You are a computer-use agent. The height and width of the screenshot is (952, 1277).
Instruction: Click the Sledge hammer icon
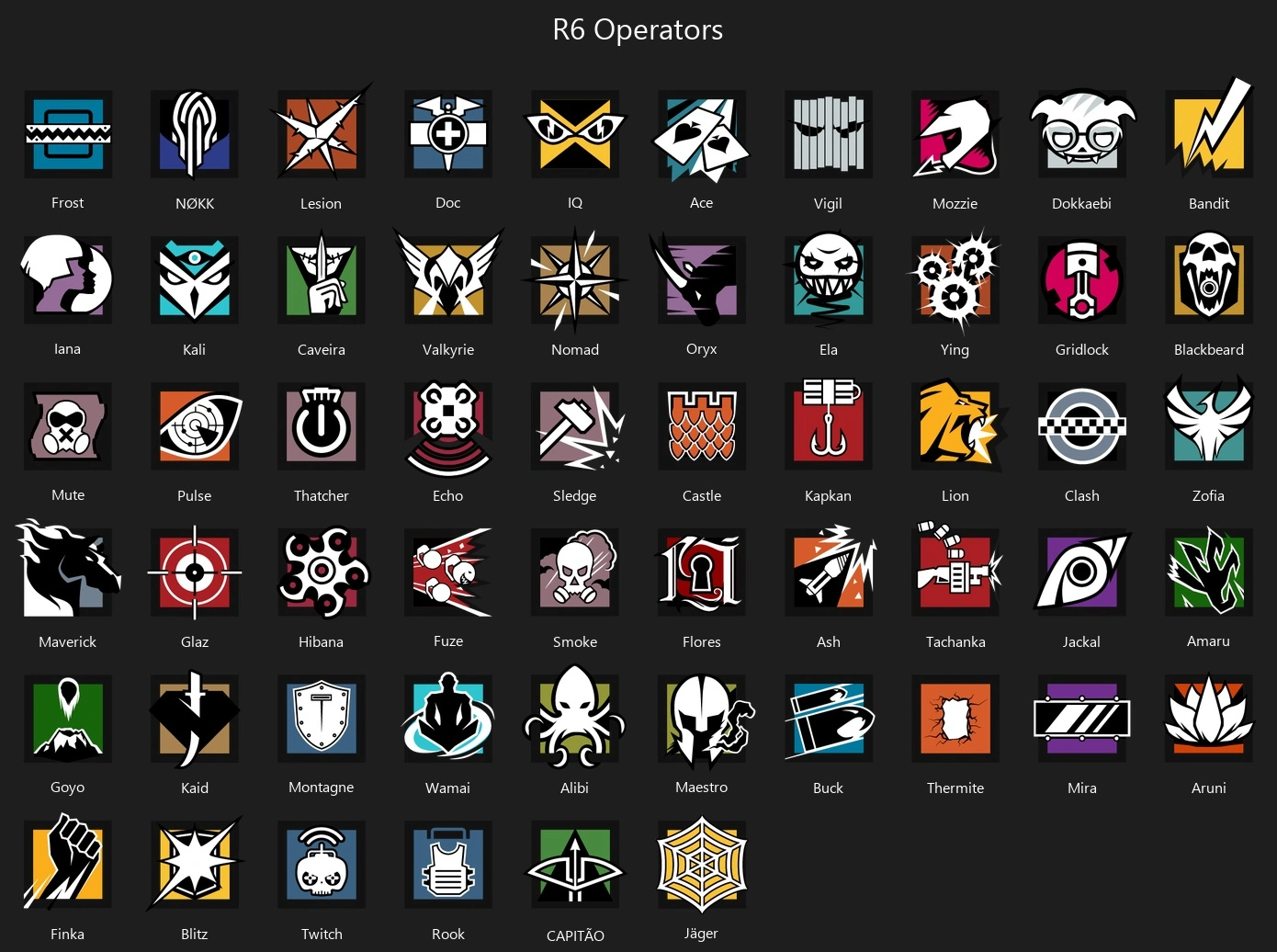click(578, 426)
